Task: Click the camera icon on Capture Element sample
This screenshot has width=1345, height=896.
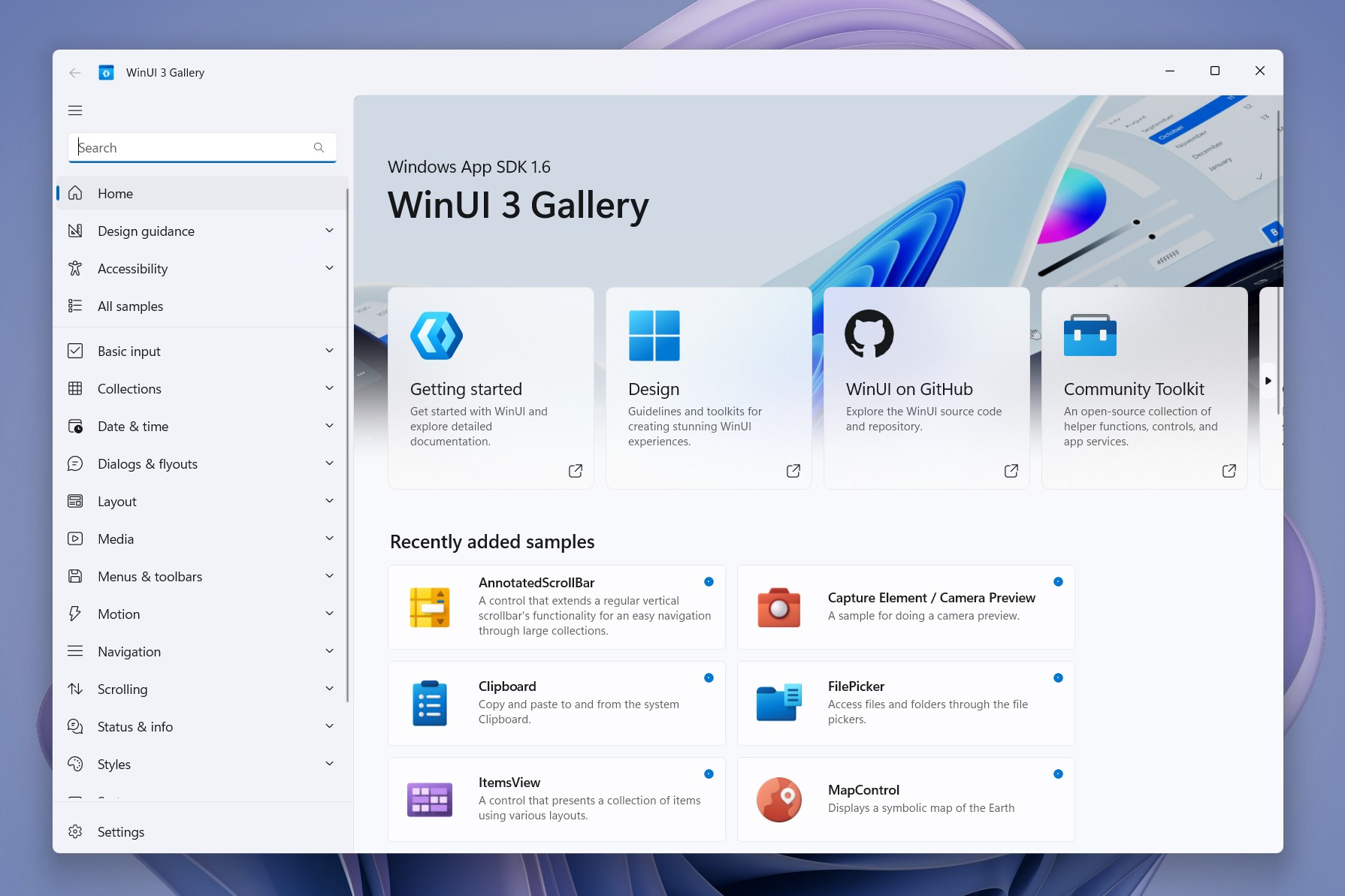Action: [x=779, y=607]
